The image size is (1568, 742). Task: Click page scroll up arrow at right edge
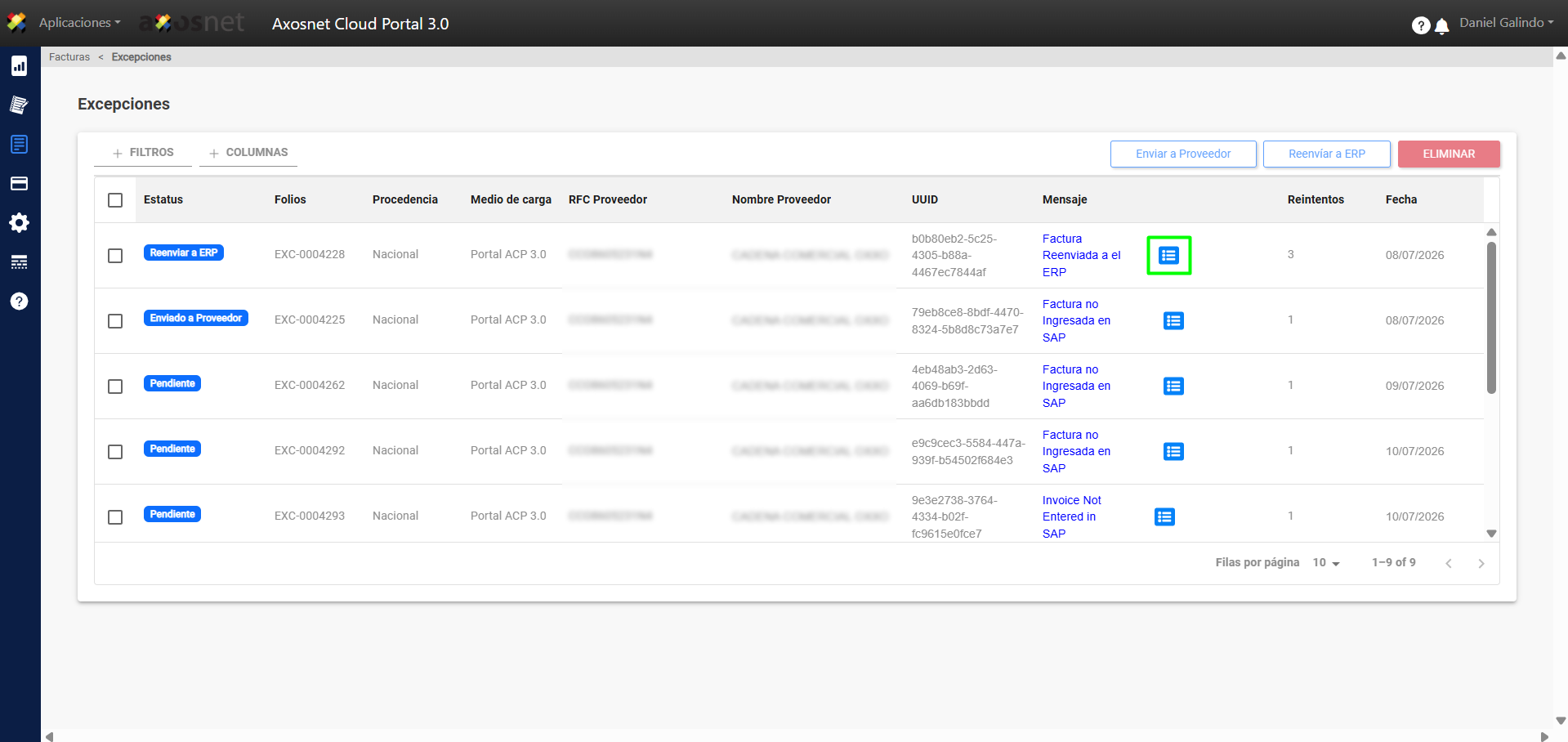pos(1561,56)
